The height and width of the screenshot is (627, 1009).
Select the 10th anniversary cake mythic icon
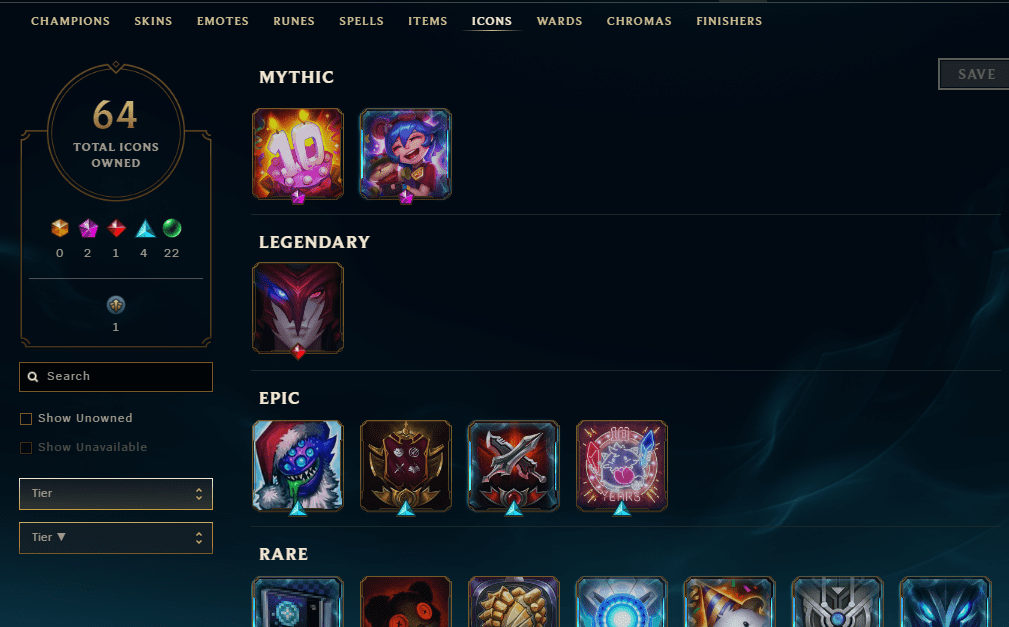point(298,154)
